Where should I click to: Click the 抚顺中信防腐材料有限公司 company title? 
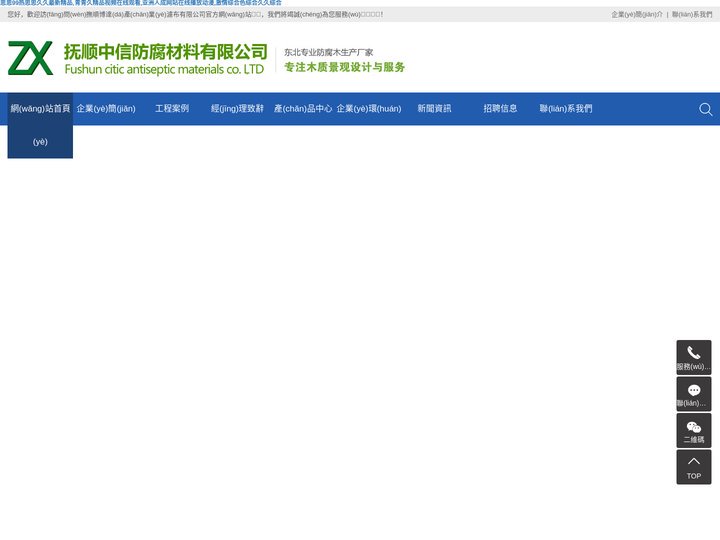pos(165,52)
